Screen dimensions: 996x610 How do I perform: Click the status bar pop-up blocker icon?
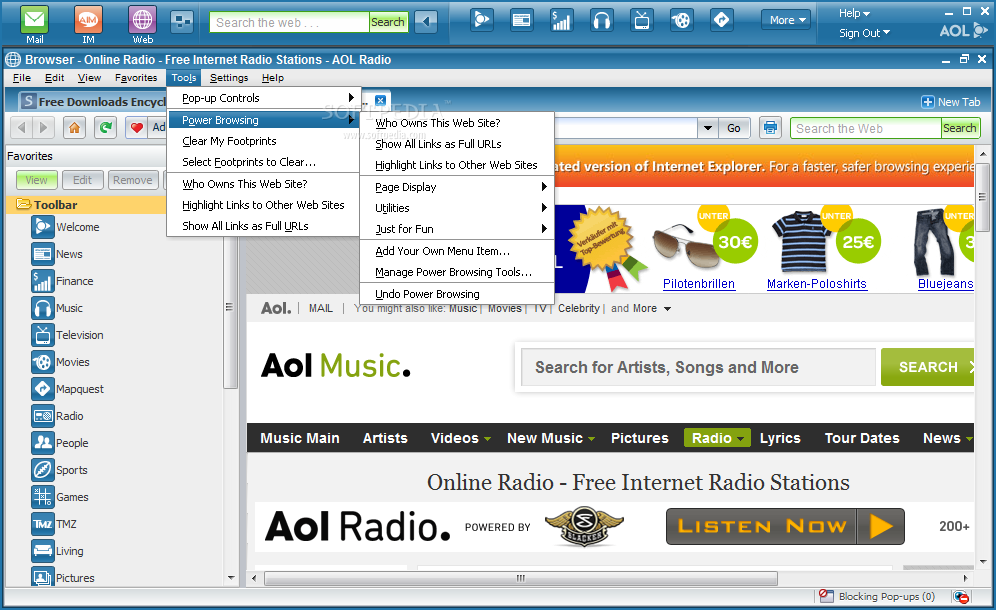coord(826,596)
